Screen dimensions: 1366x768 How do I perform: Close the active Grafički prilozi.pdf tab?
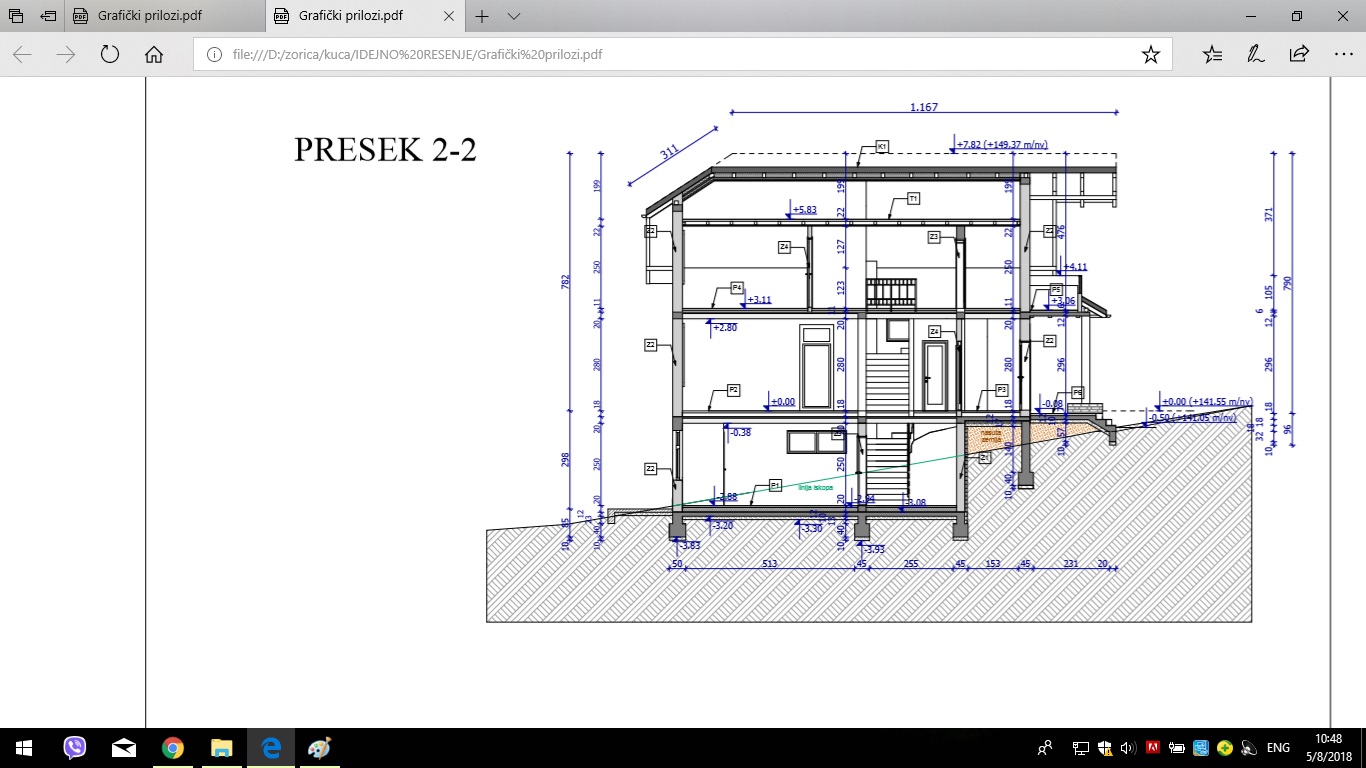click(x=448, y=17)
